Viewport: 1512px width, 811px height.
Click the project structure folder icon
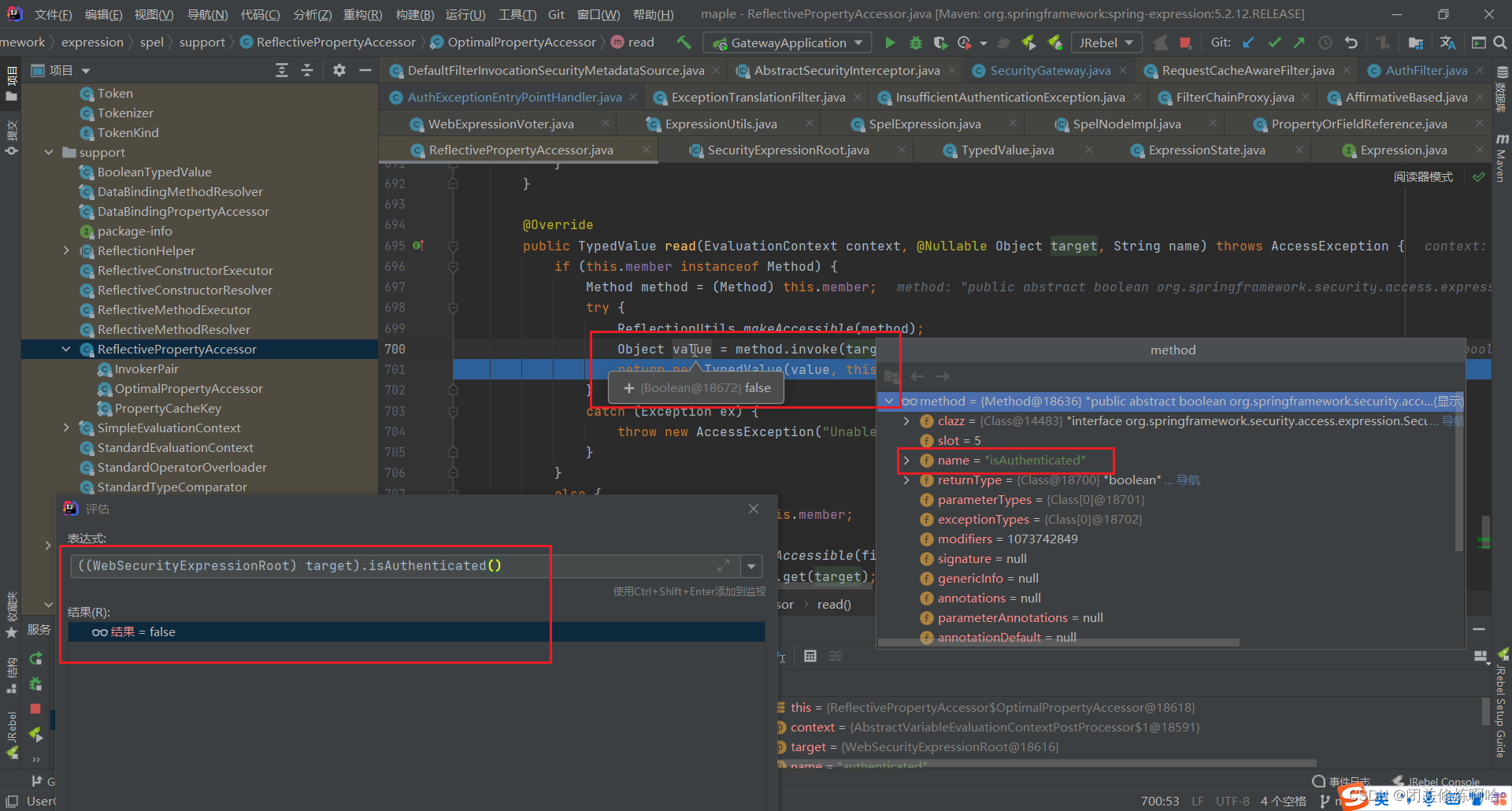click(1415, 43)
